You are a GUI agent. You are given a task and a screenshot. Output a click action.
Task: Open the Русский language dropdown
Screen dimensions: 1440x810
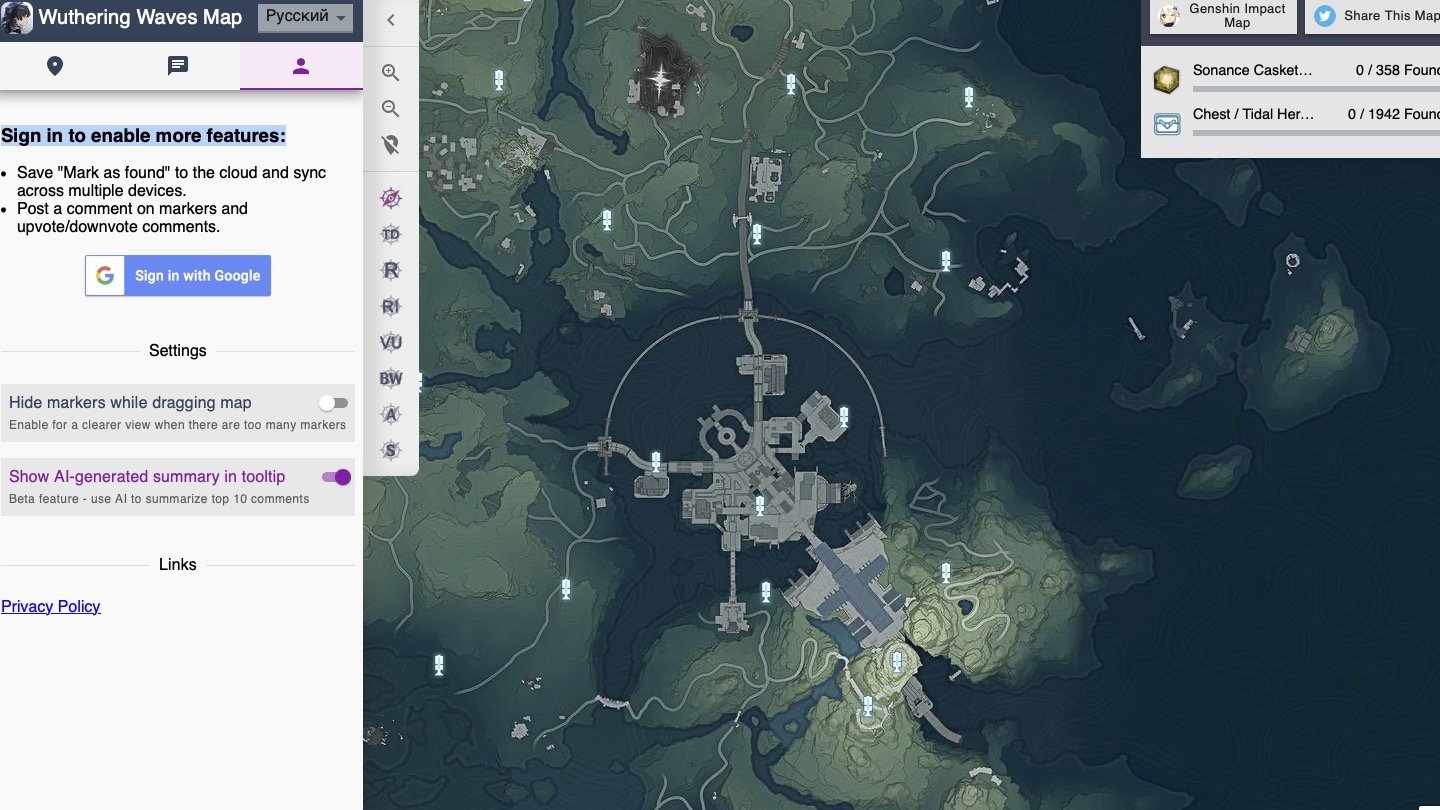(x=306, y=17)
